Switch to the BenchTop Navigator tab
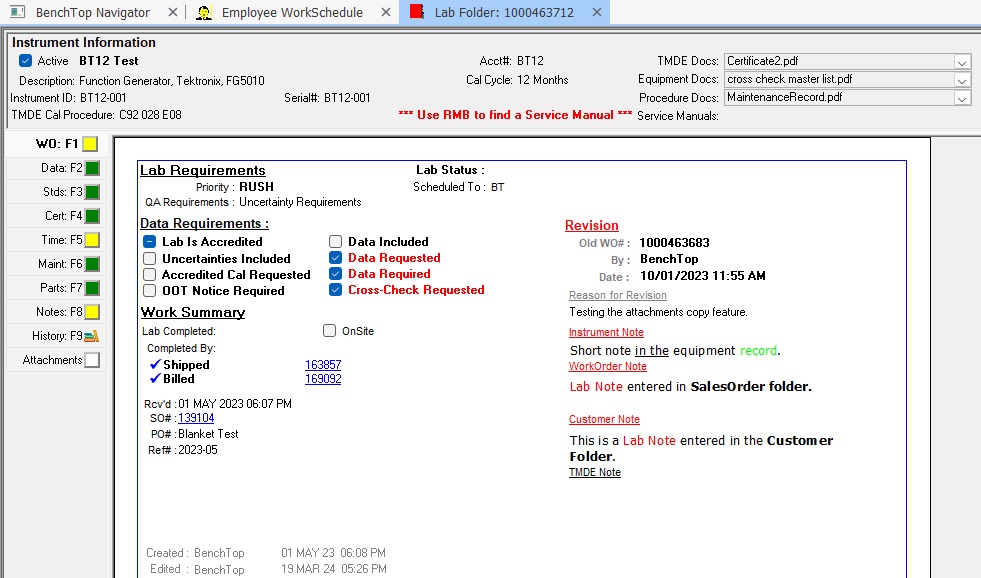This screenshot has width=981, height=578. click(92, 13)
